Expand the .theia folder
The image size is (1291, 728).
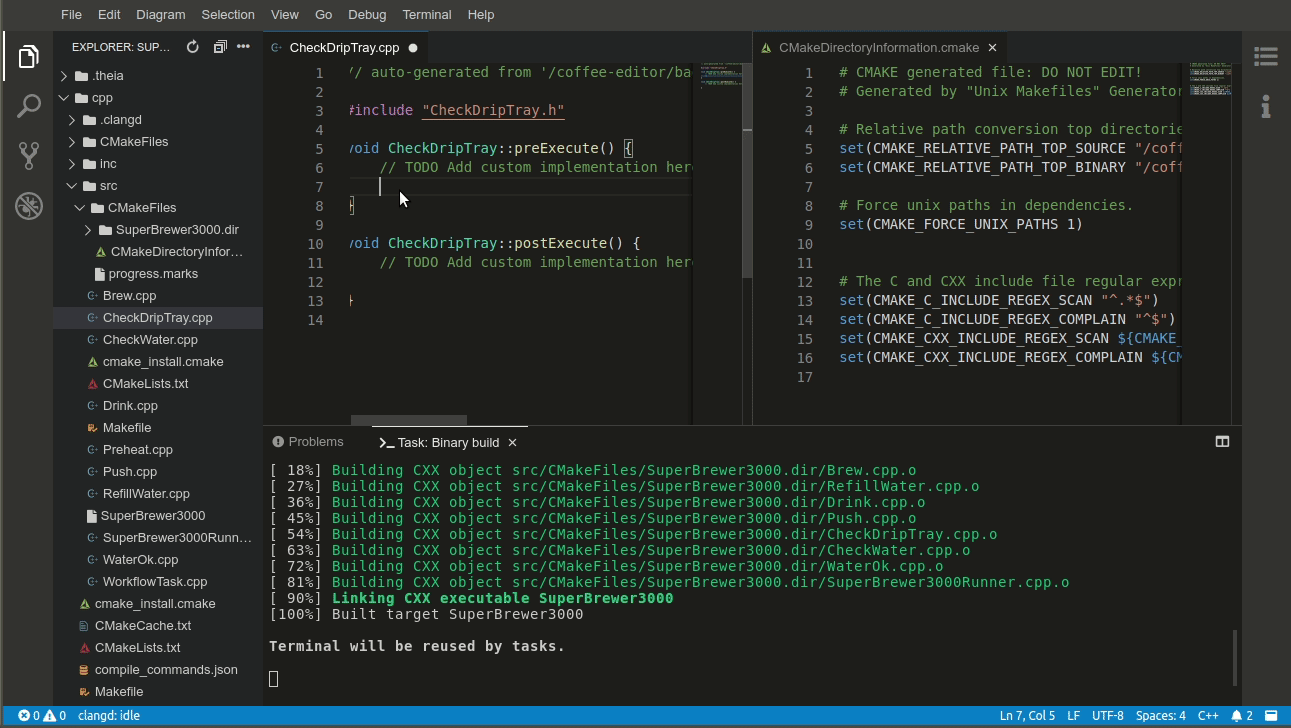pyautogui.click(x=64, y=76)
